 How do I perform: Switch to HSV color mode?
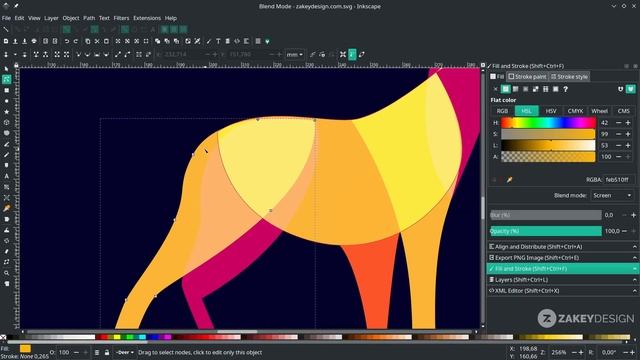click(551, 111)
